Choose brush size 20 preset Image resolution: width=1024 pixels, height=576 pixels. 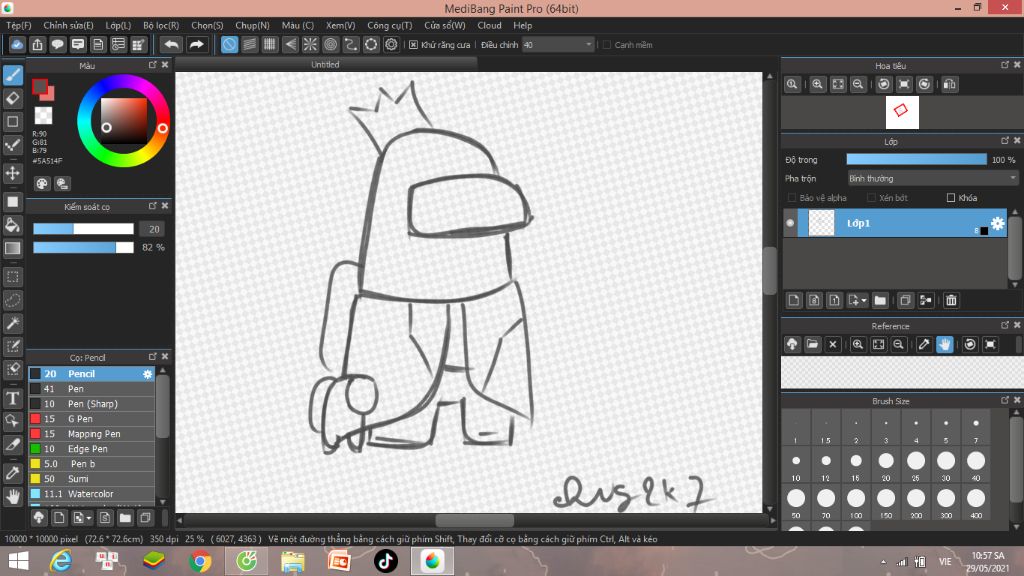coord(886,465)
